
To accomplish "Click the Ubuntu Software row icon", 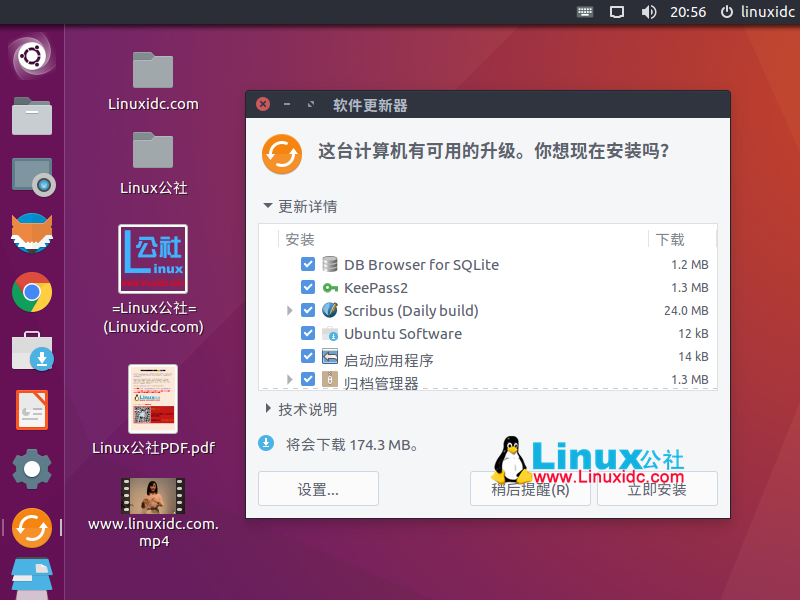I will click(x=330, y=334).
